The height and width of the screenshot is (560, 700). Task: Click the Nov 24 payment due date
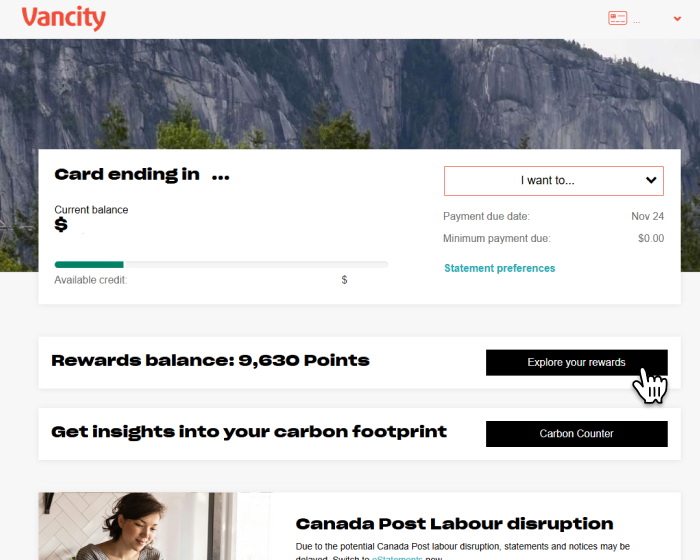pyautogui.click(x=647, y=216)
